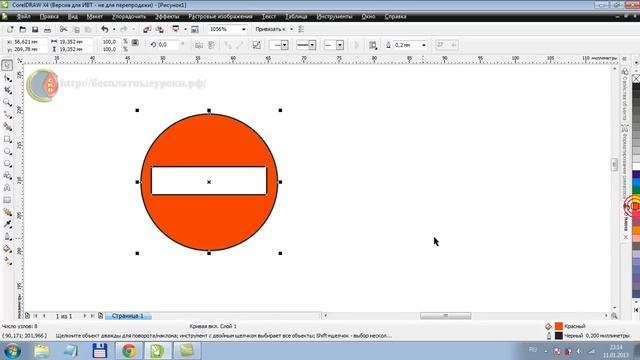Viewport: 640px width, 360px height.
Task: Pick the blue swatch in the color palette
Action: coord(636,182)
